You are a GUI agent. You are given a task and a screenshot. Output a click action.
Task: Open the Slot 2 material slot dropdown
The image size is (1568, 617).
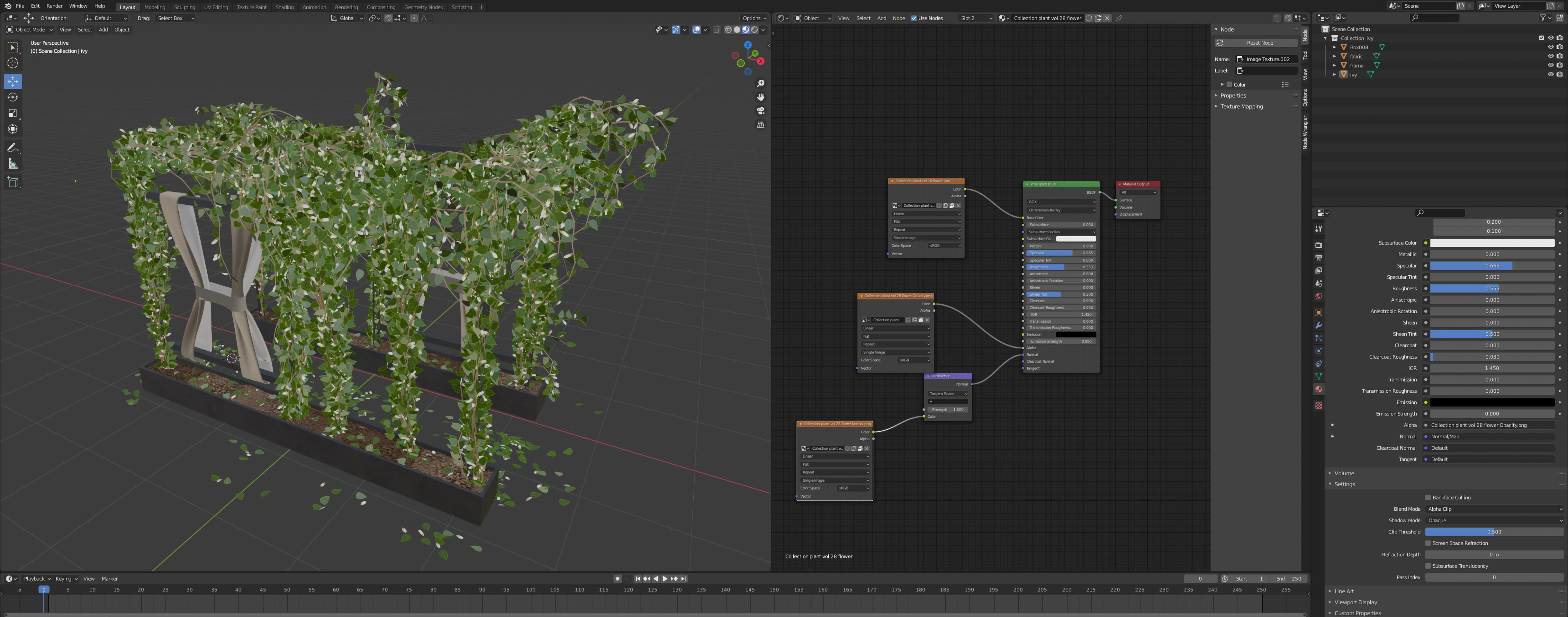click(x=976, y=18)
